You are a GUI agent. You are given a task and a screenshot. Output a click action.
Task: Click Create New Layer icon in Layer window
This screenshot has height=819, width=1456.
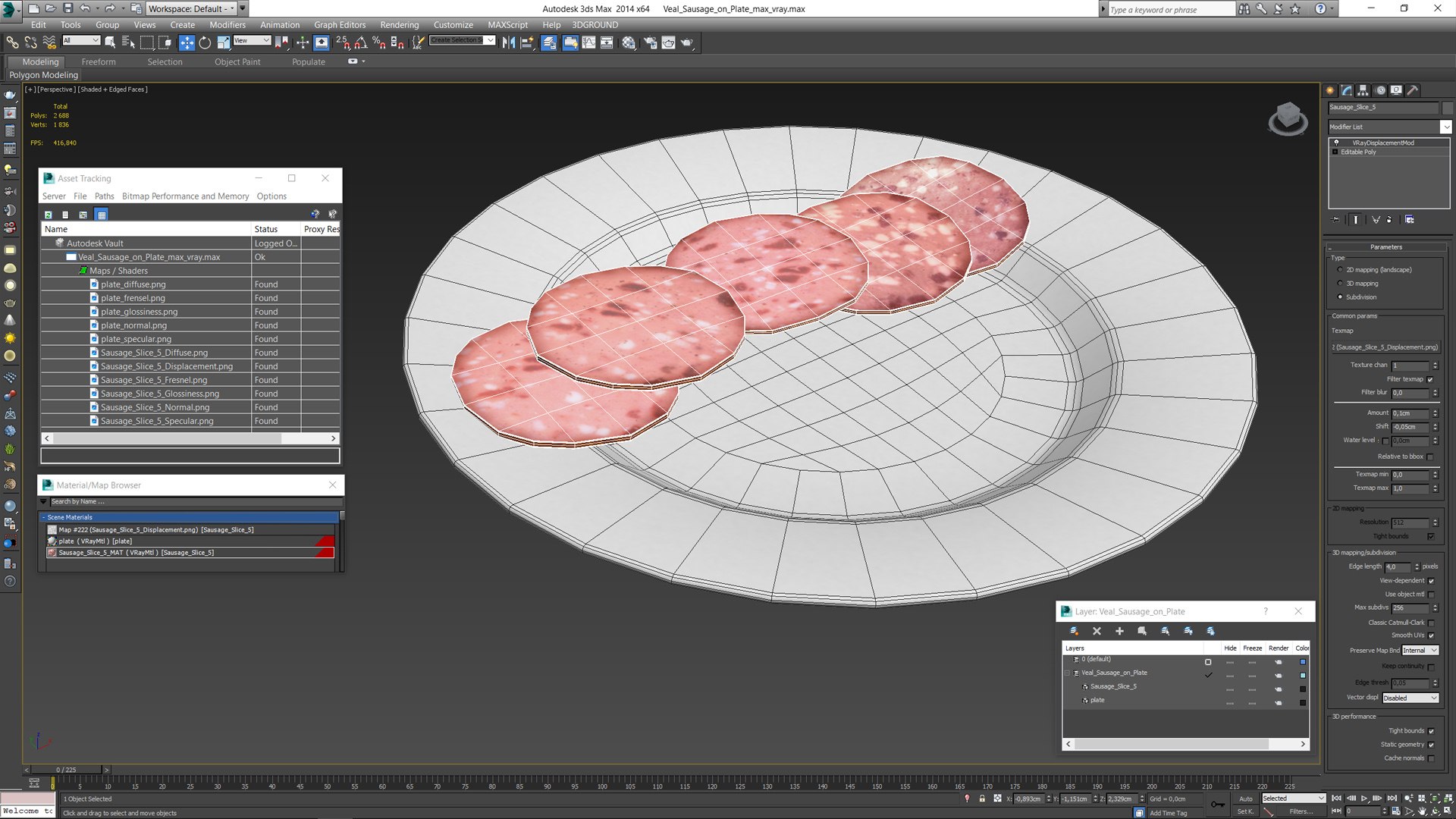click(1074, 631)
